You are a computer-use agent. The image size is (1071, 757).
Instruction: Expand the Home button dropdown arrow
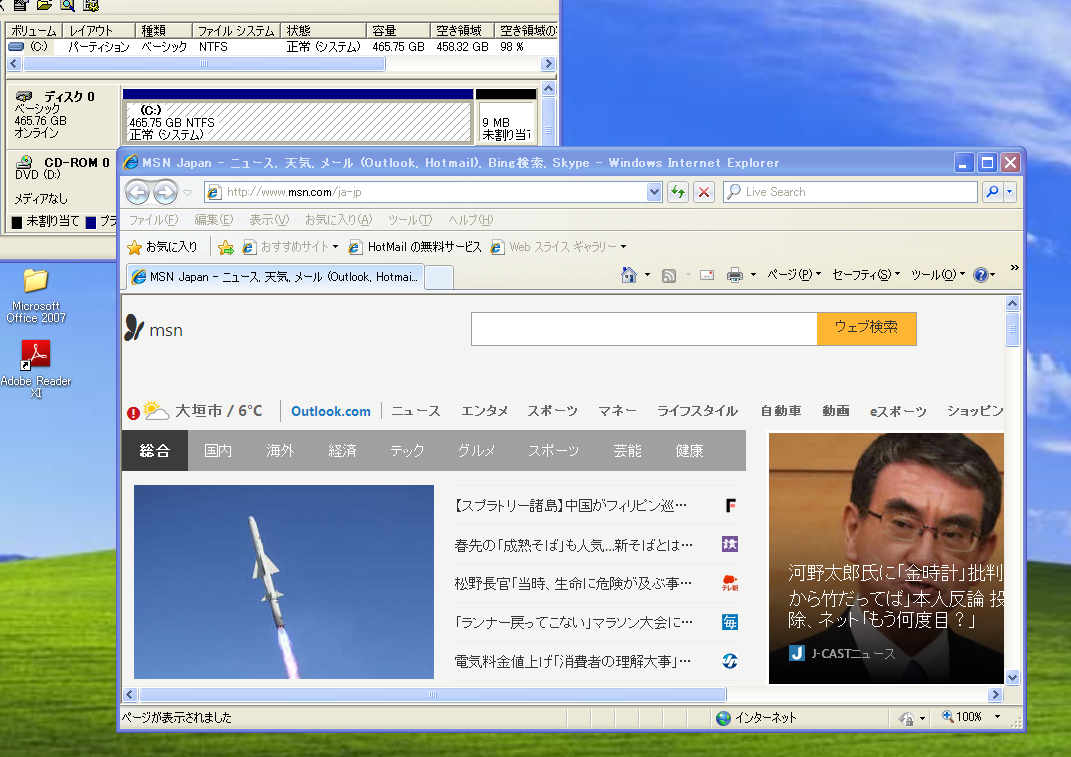click(647, 275)
